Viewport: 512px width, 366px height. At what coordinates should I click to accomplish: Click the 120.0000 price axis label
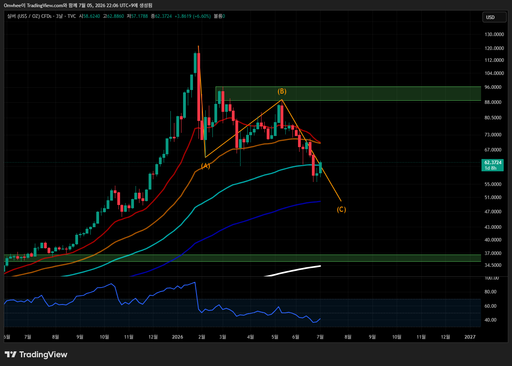494,48
